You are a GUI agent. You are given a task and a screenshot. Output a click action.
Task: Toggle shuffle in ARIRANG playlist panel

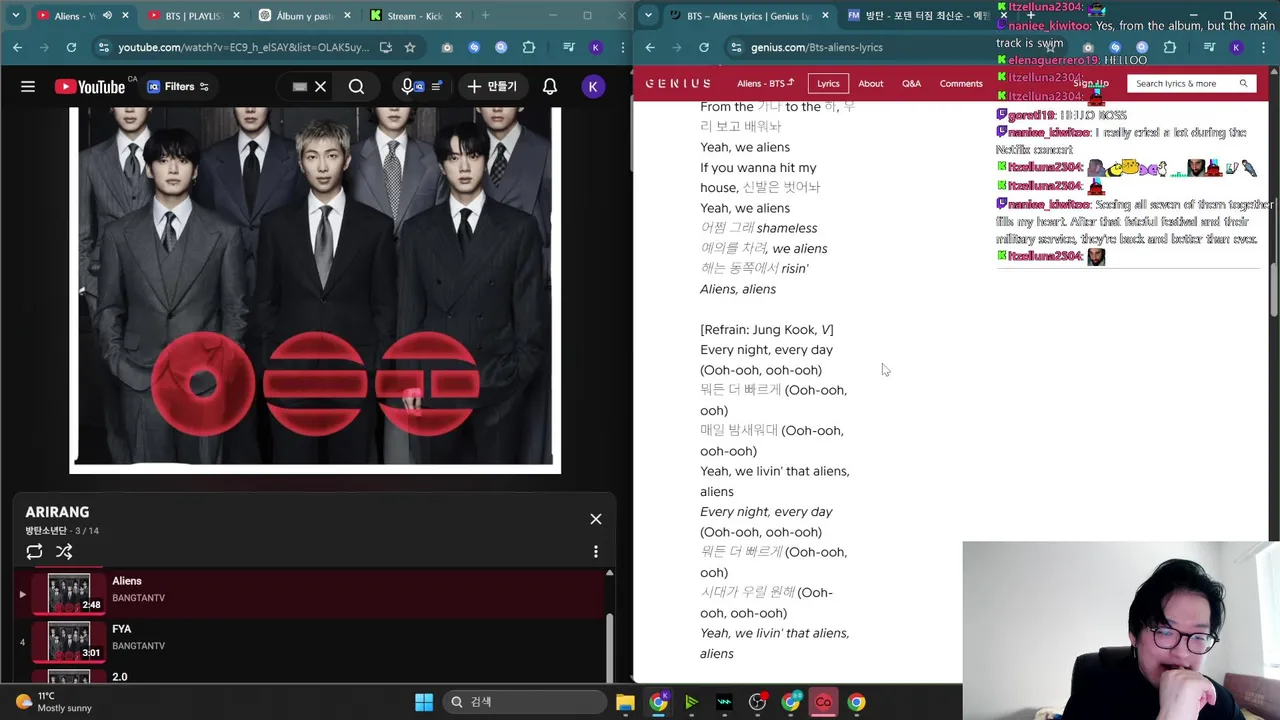pyautogui.click(x=64, y=552)
